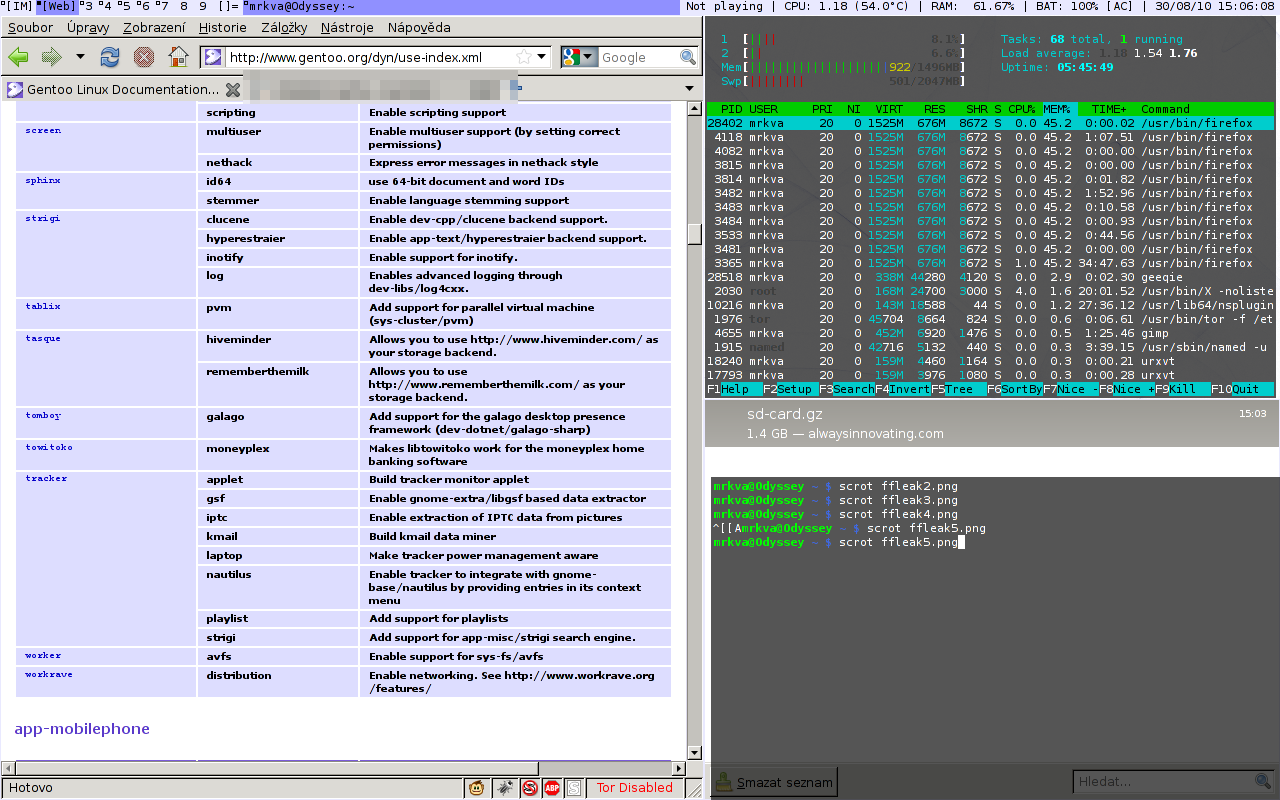
Task: Open the search engine selector dropdown
Action: click(579, 58)
